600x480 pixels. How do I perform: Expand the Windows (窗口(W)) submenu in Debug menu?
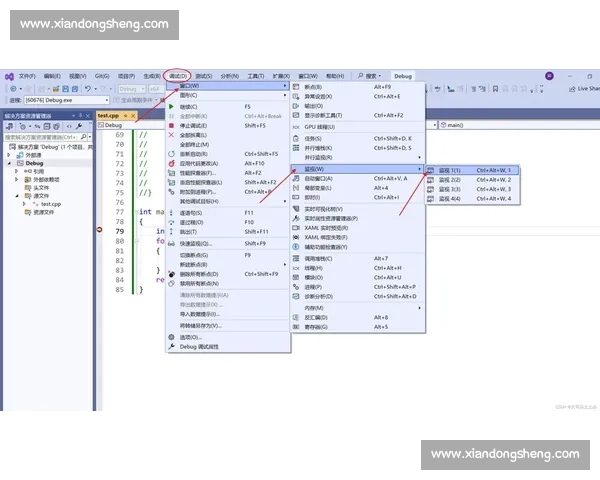coord(228,86)
